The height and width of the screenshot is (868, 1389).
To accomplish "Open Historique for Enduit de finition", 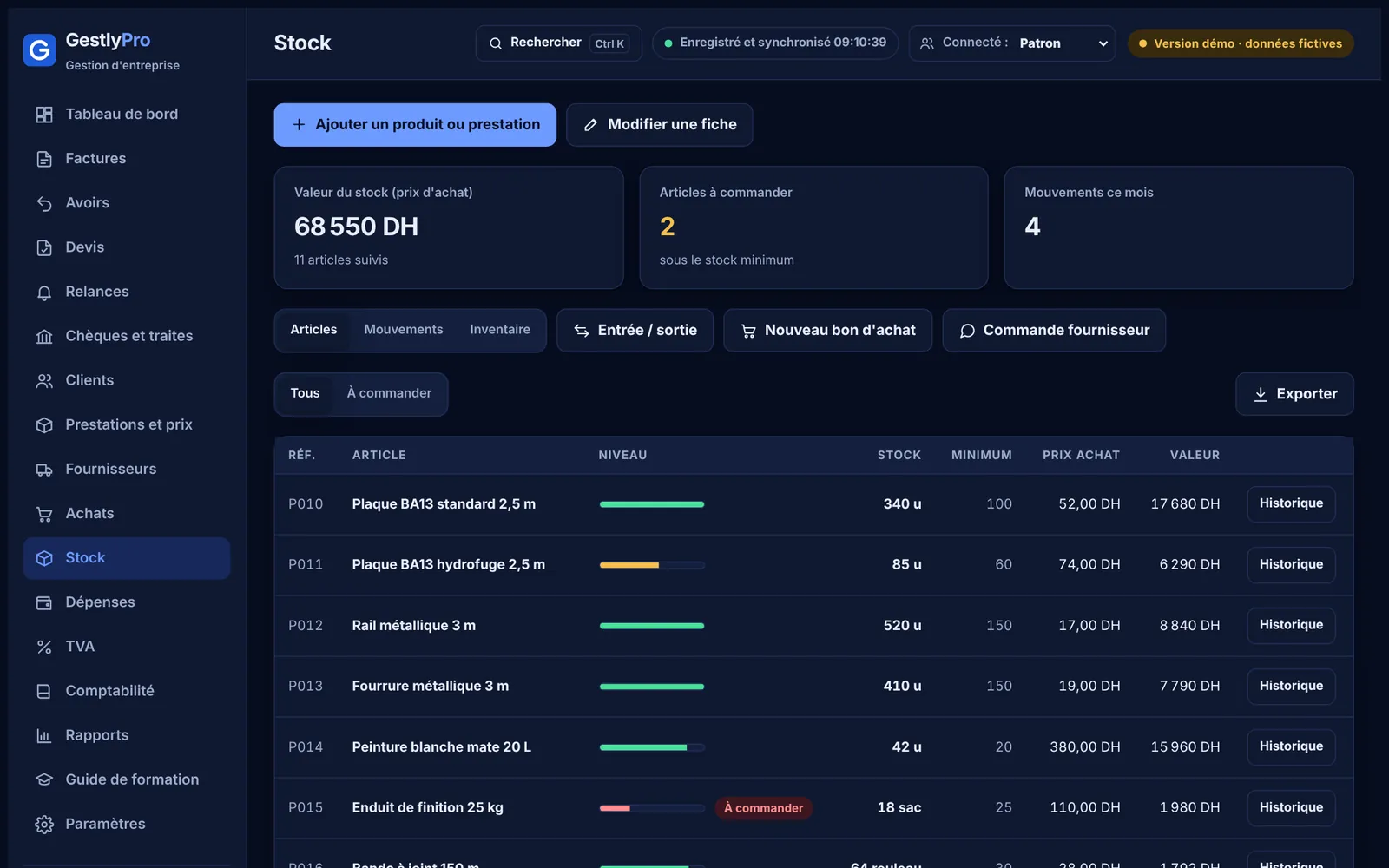I will pyautogui.click(x=1291, y=808).
